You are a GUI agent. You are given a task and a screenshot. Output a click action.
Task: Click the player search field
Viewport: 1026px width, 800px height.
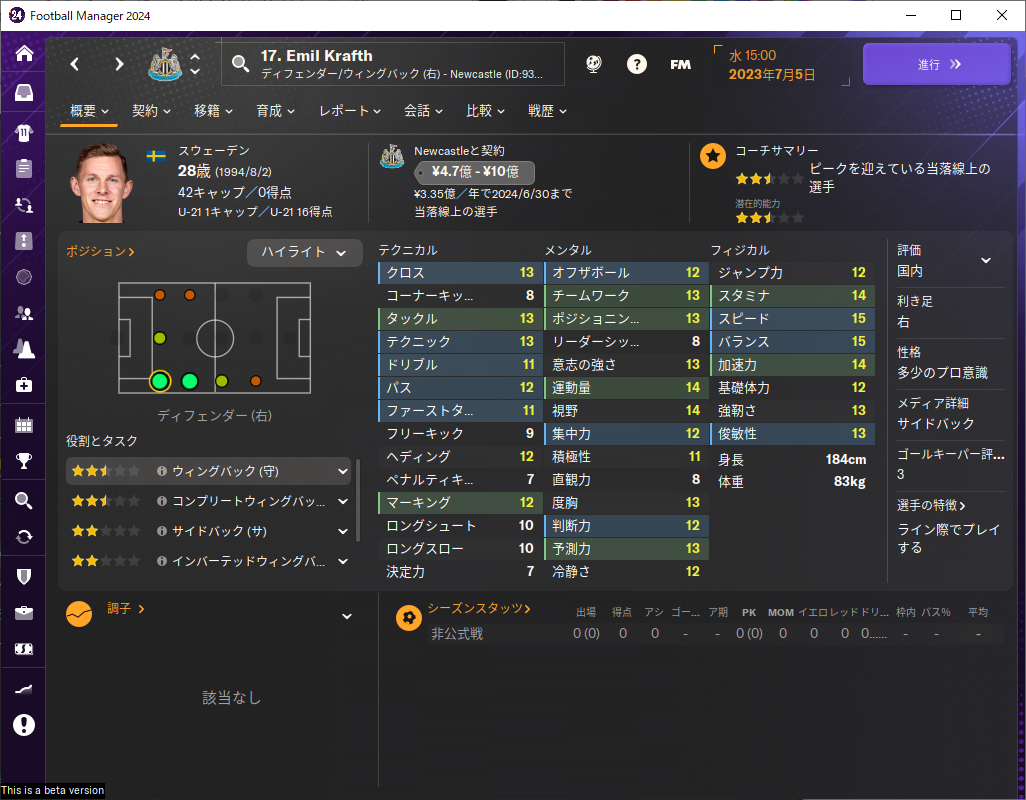click(x=393, y=64)
